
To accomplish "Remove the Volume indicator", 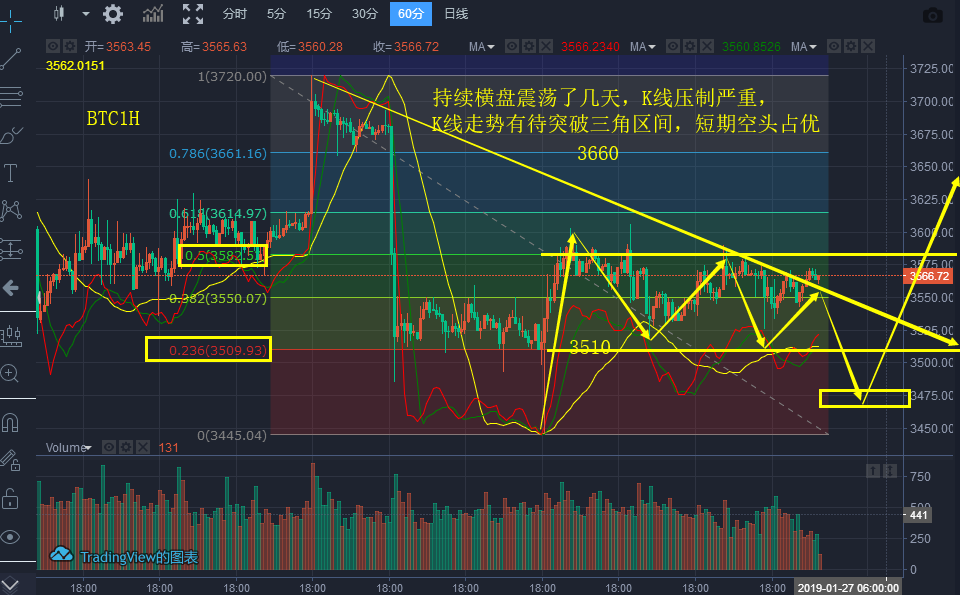I will pyautogui.click(x=143, y=447).
